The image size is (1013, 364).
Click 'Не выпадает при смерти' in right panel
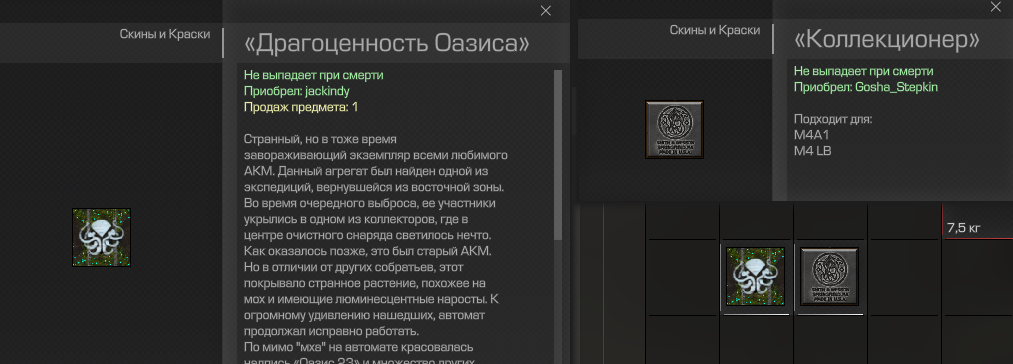(863, 71)
